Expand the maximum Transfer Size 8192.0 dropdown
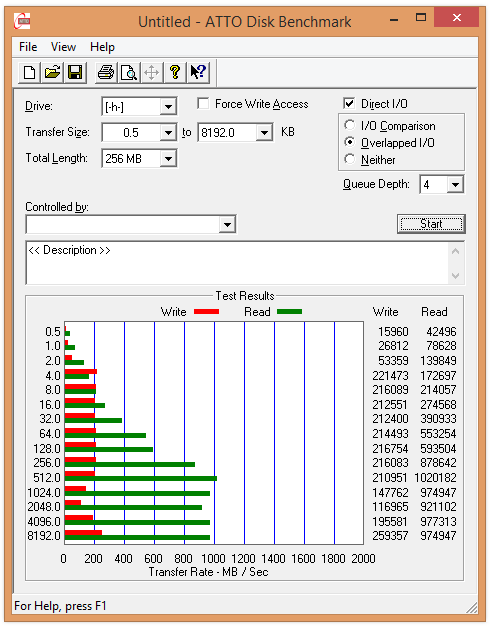Image resolution: width=490 pixels, height=628 pixels. click(x=264, y=133)
